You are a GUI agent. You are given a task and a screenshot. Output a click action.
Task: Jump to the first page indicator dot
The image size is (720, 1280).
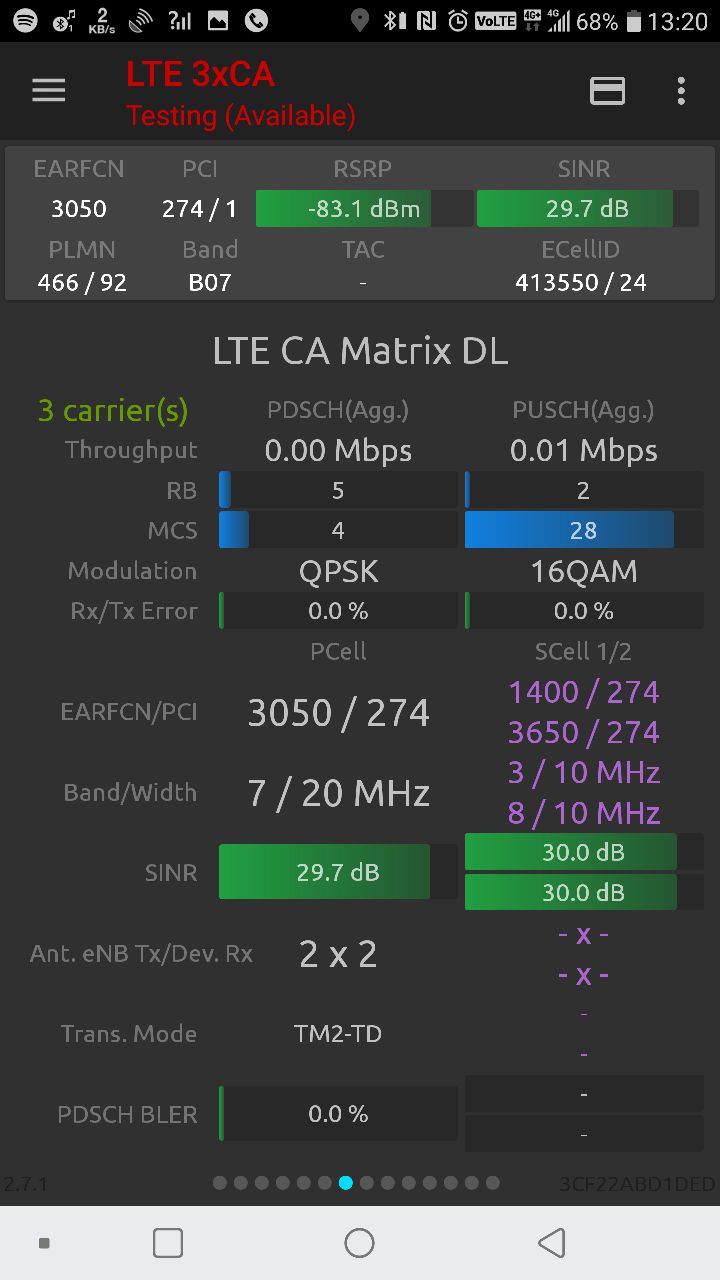[220, 1183]
